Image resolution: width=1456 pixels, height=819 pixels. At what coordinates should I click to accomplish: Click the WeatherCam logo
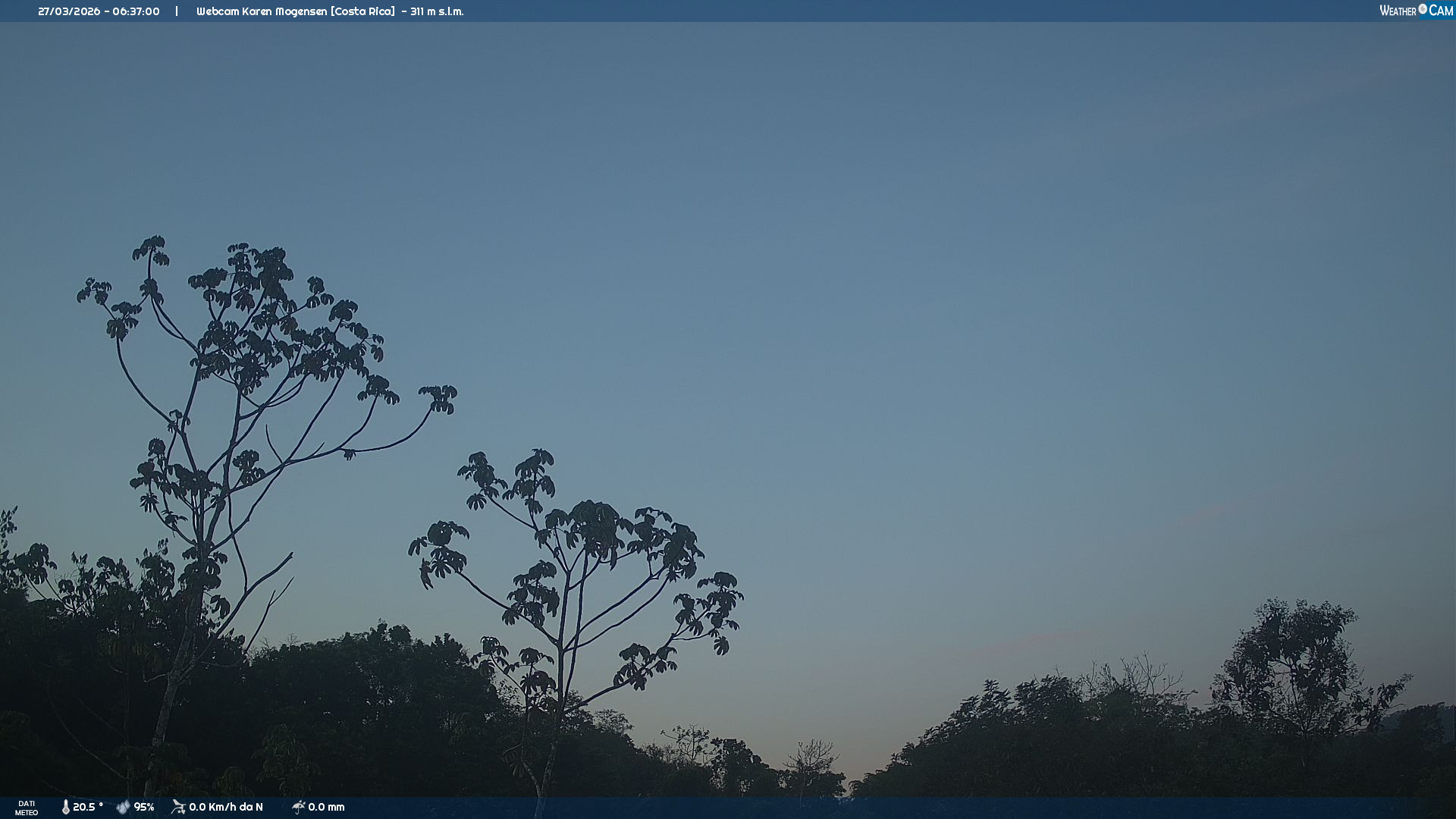(1416, 11)
